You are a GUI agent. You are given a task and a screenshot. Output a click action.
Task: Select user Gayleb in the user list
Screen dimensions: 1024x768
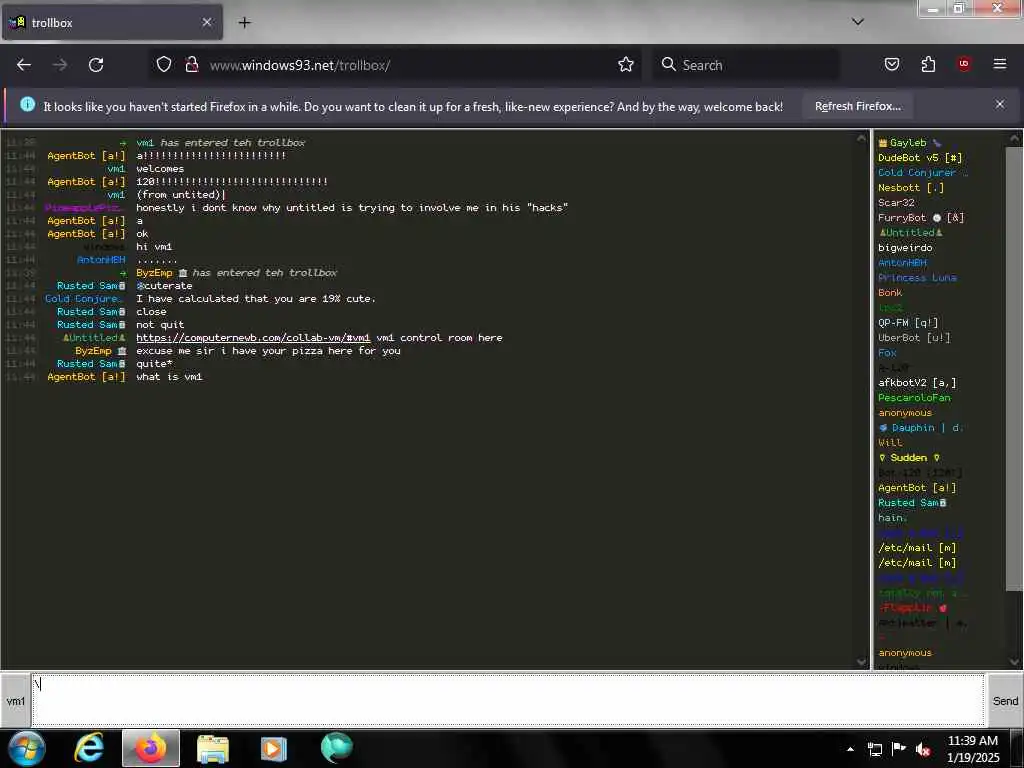pos(908,142)
